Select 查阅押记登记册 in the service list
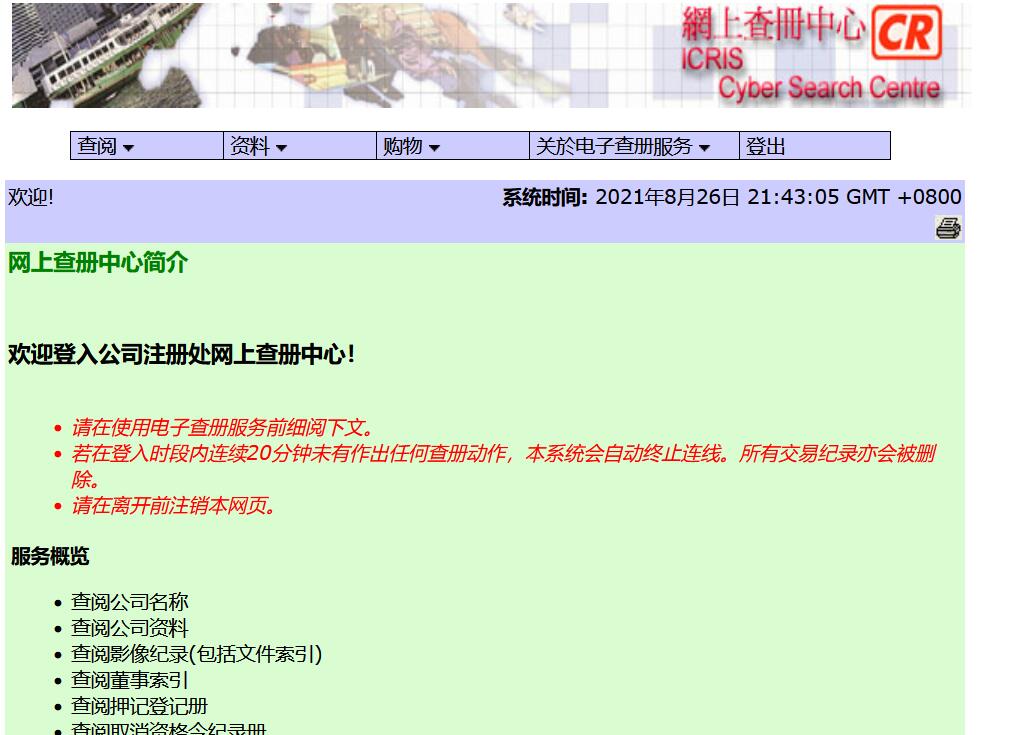 point(139,706)
